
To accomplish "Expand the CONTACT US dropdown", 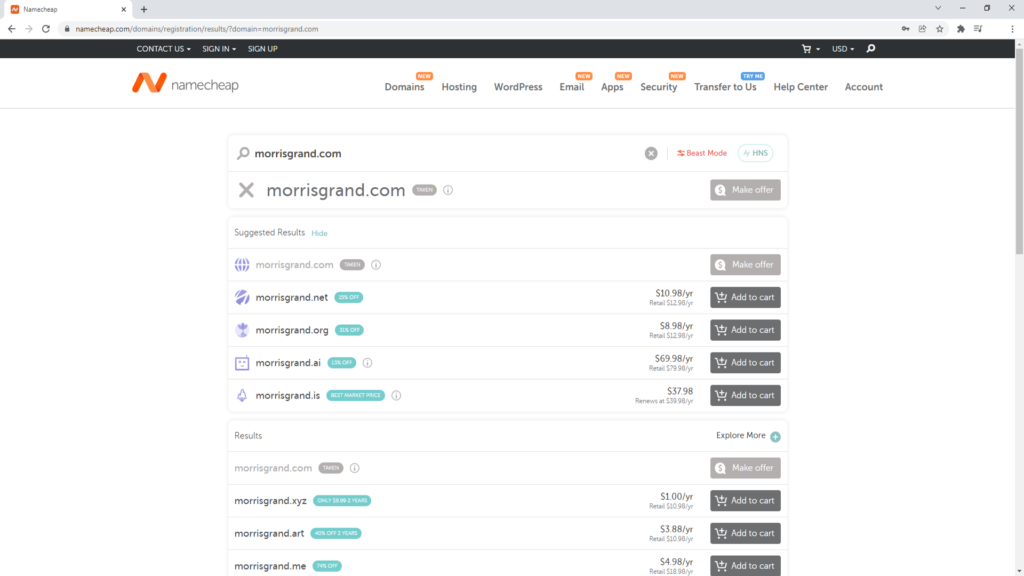I will [163, 49].
